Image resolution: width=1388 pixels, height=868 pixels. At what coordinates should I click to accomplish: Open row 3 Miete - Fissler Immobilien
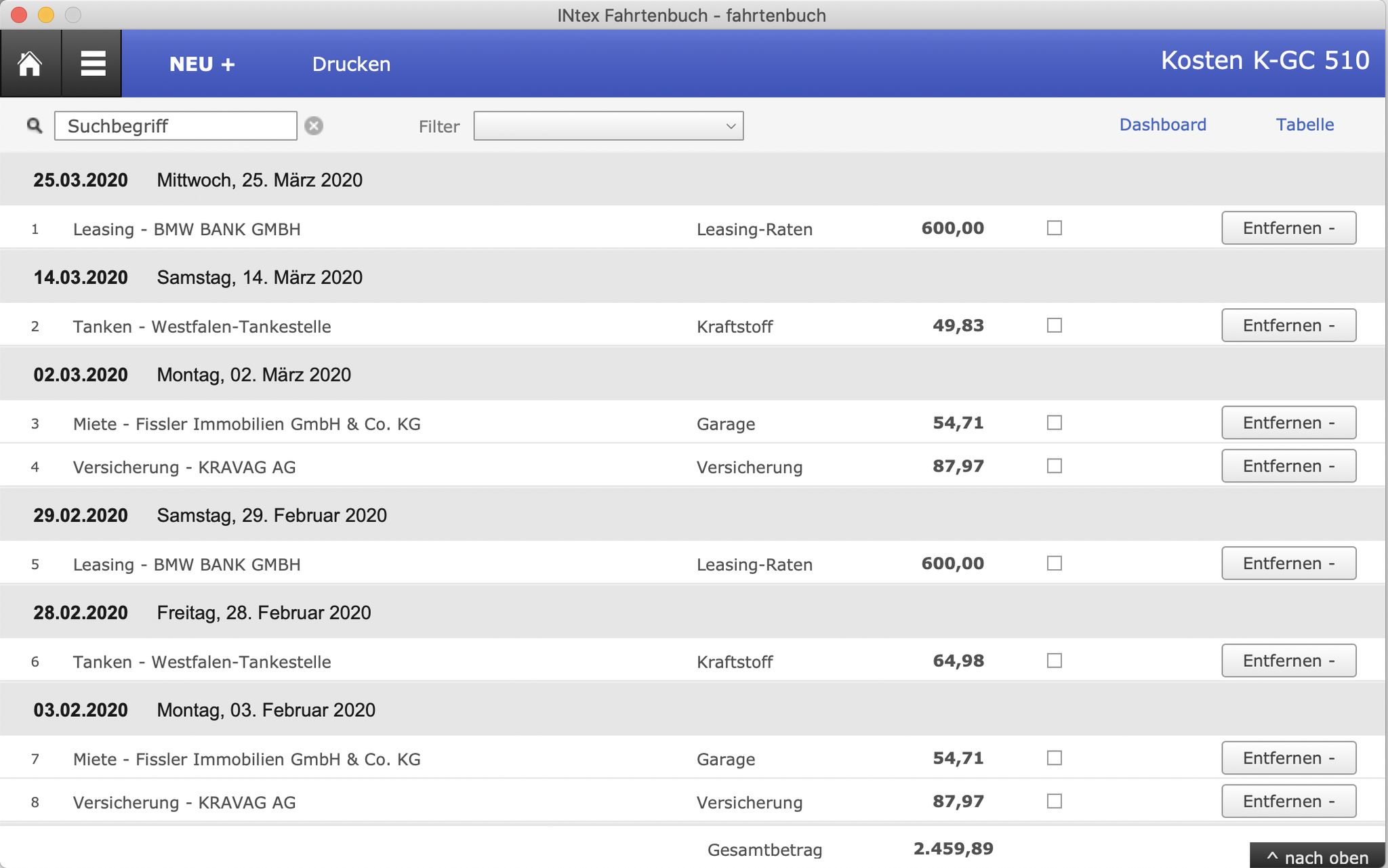pyautogui.click(x=247, y=424)
